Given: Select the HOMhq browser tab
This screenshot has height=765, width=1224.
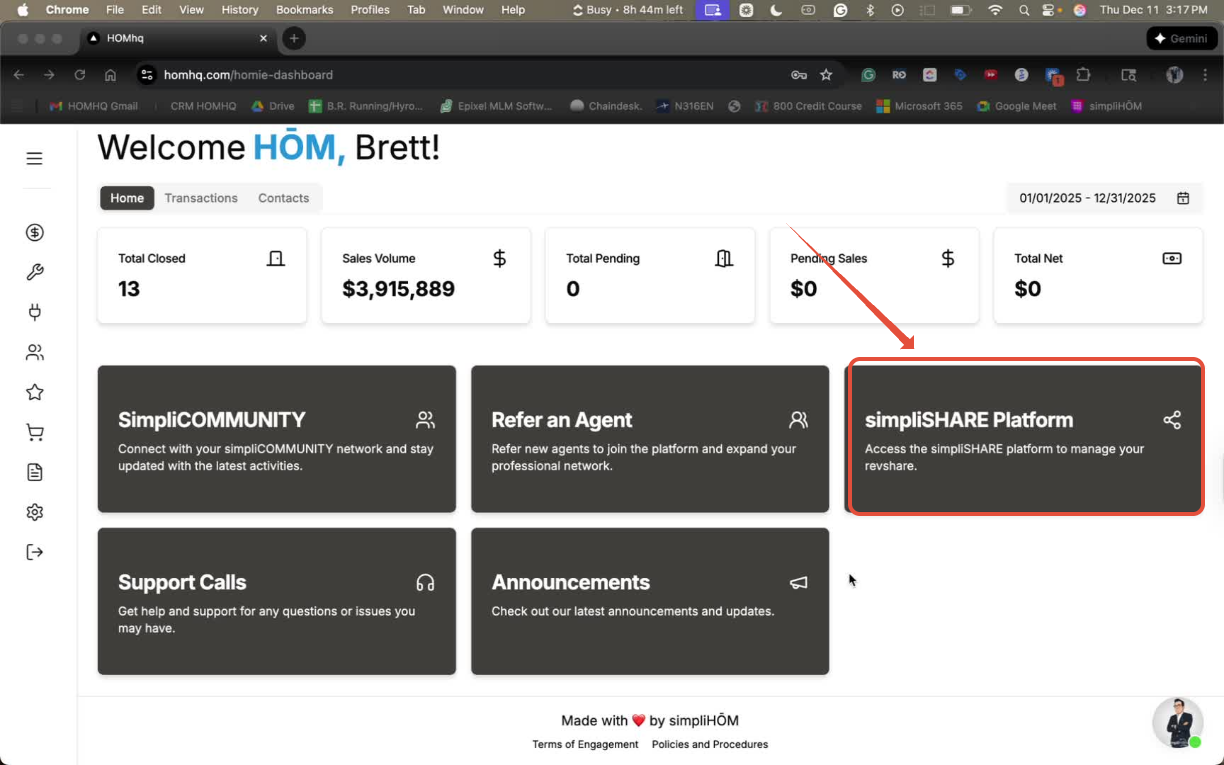Looking at the screenshot, I should click(x=177, y=38).
